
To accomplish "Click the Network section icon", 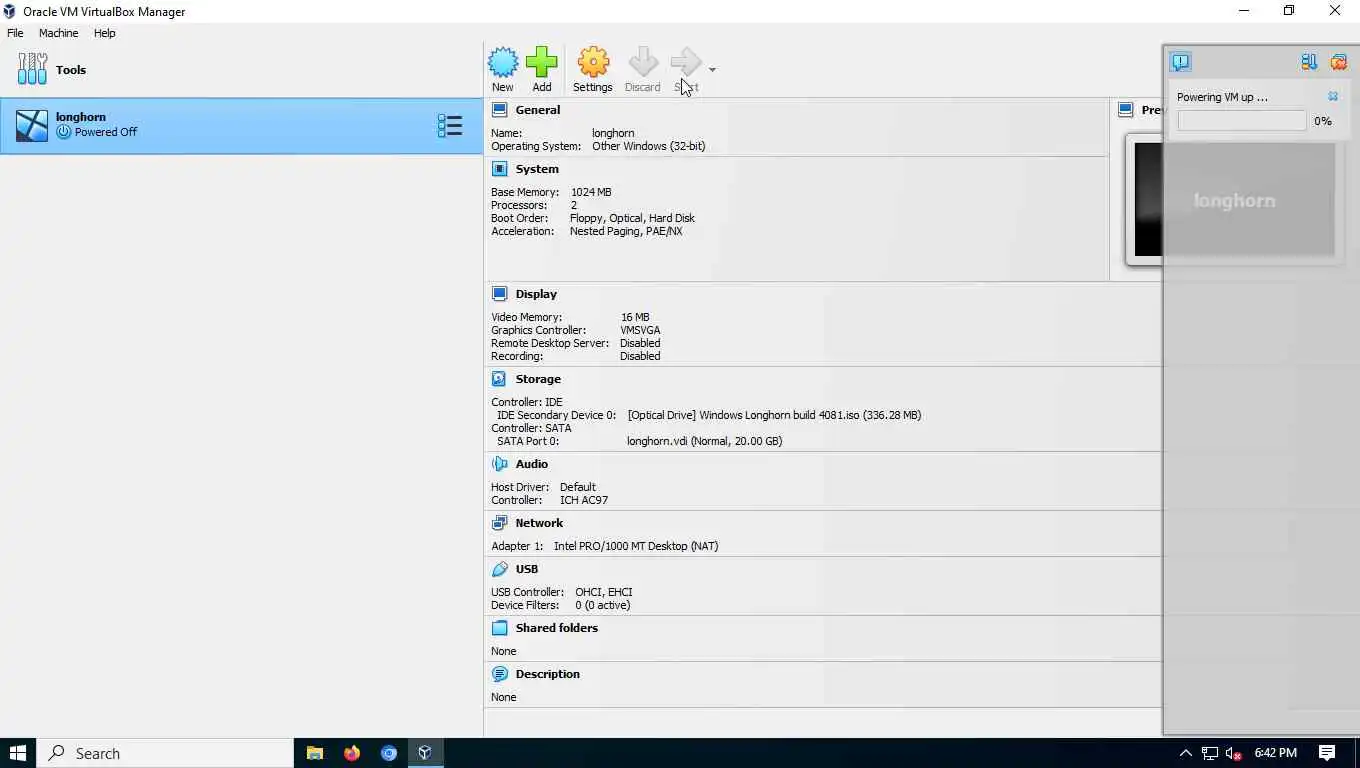I will (x=500, y=523).
